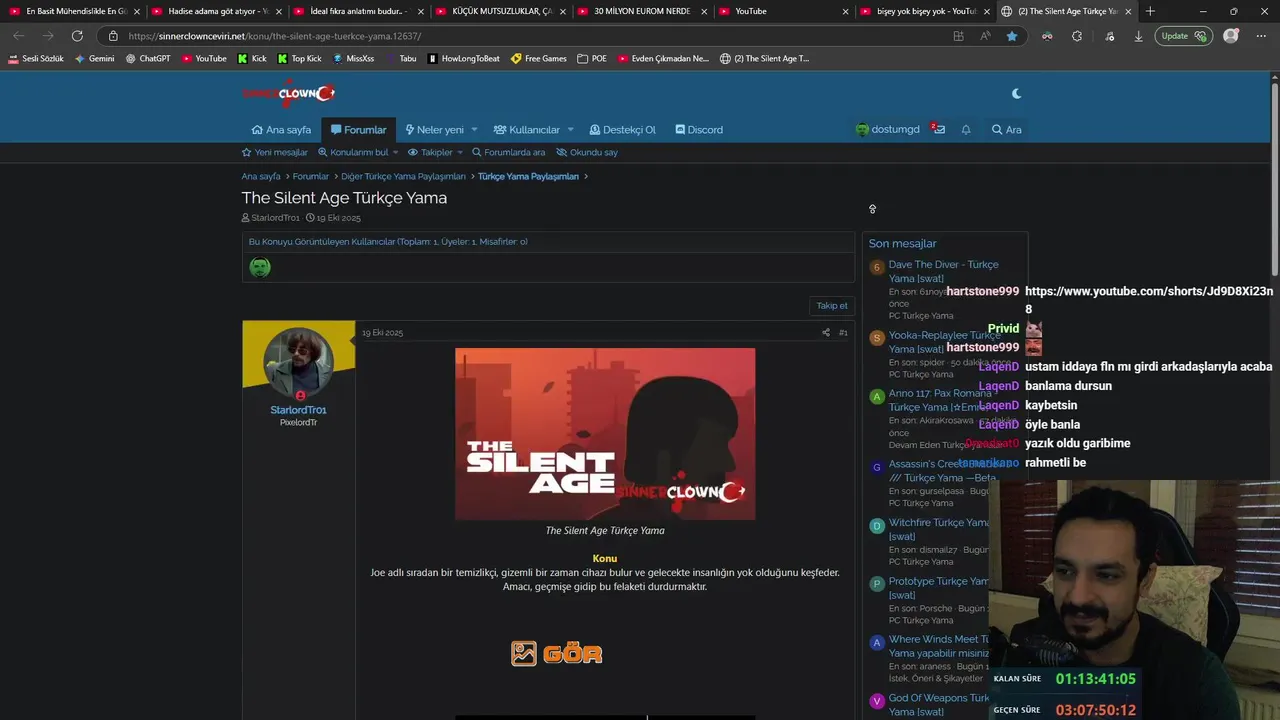The image size is (1280, 720).
Task: Open the Witchfire Türkçe Yama thread
Action: [939, 529]
